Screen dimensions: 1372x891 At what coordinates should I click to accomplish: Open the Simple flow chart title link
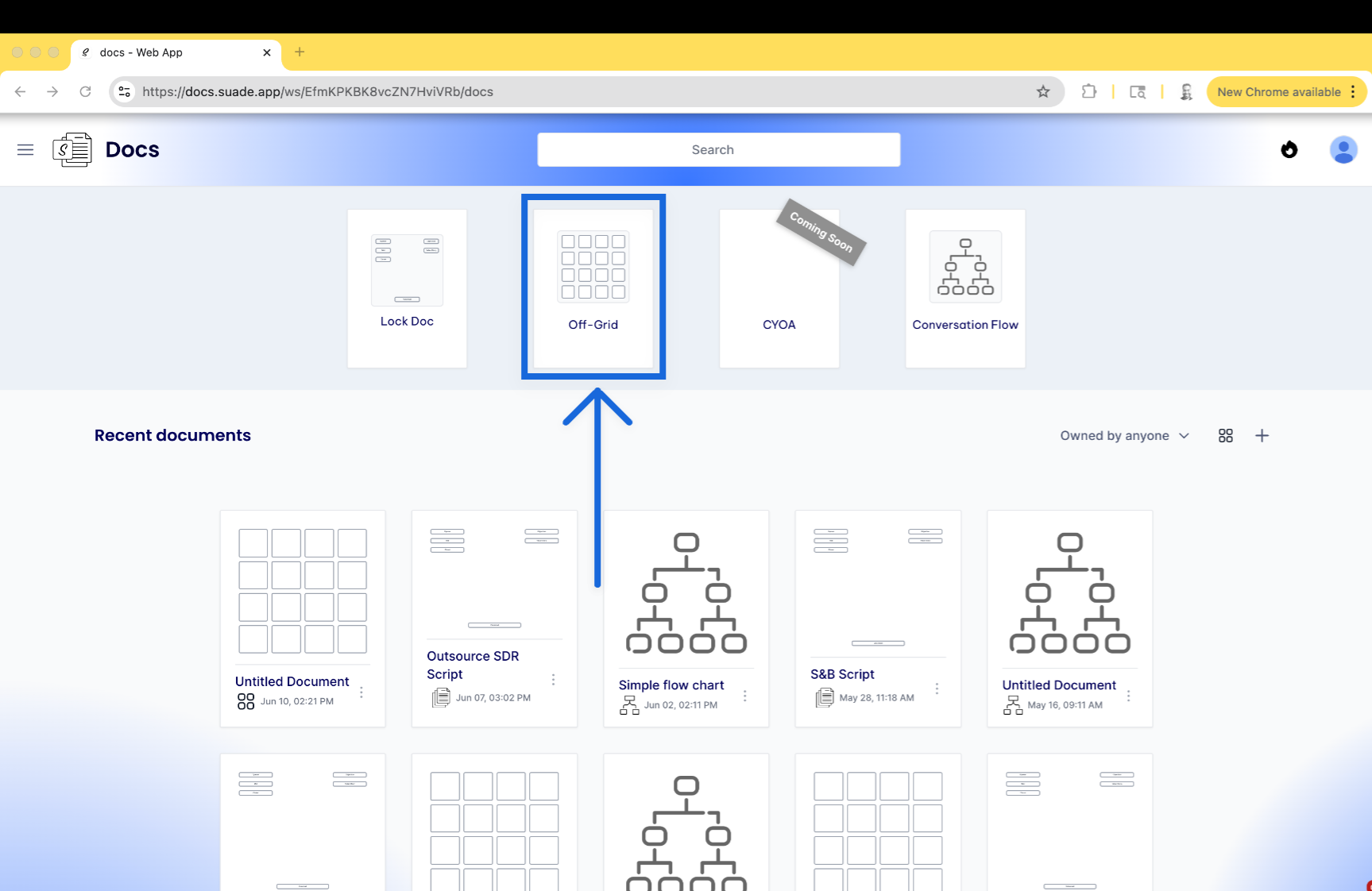671,685
